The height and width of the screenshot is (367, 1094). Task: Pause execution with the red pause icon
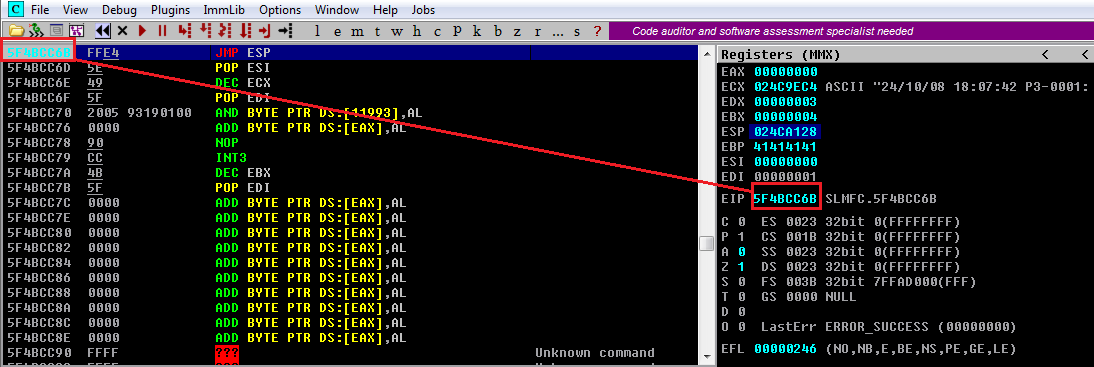point(163,31)
